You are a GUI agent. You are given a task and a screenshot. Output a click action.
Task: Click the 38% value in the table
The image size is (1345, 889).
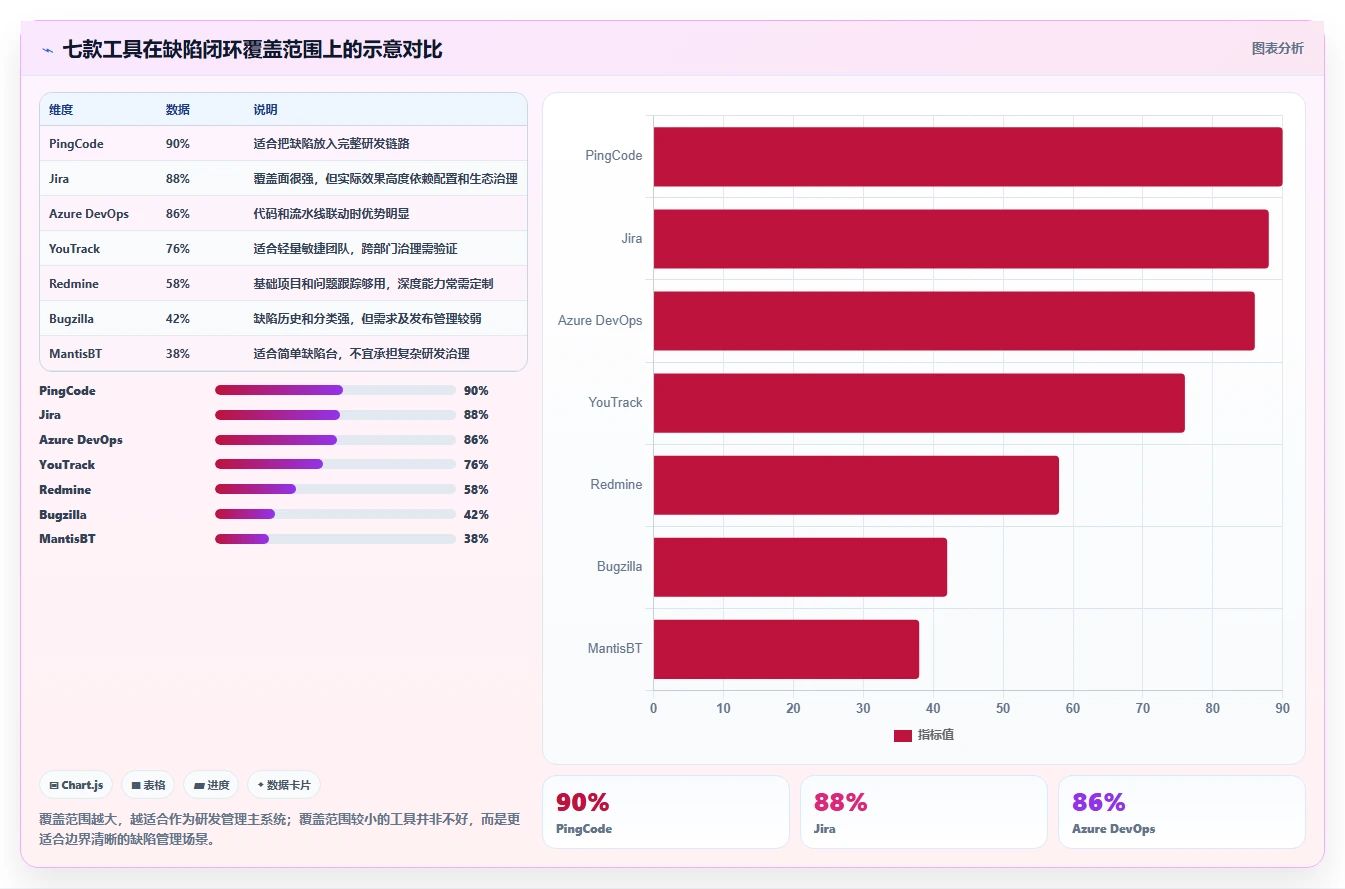178,354
